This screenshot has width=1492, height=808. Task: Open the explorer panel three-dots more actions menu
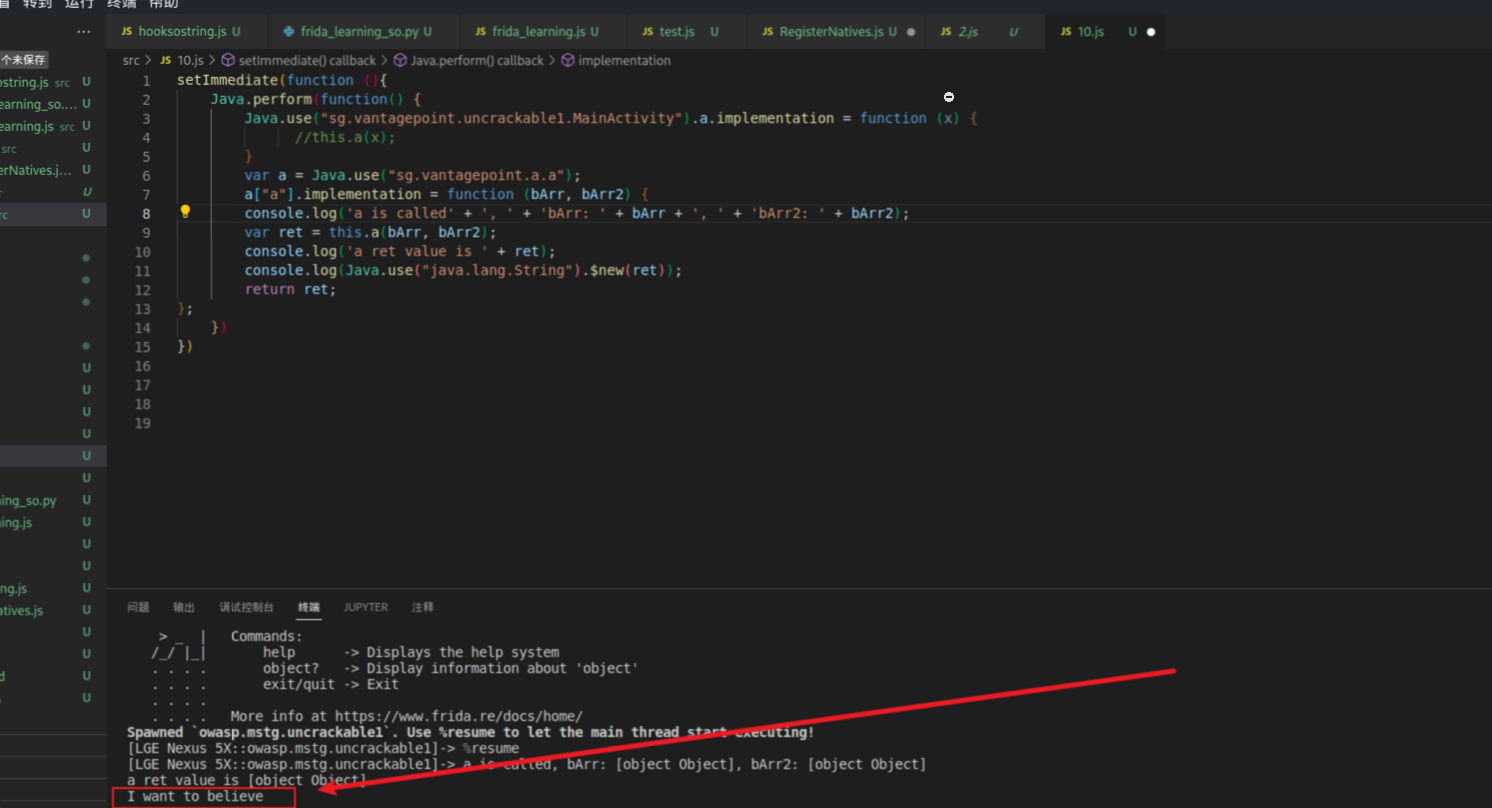coord(84,32)
